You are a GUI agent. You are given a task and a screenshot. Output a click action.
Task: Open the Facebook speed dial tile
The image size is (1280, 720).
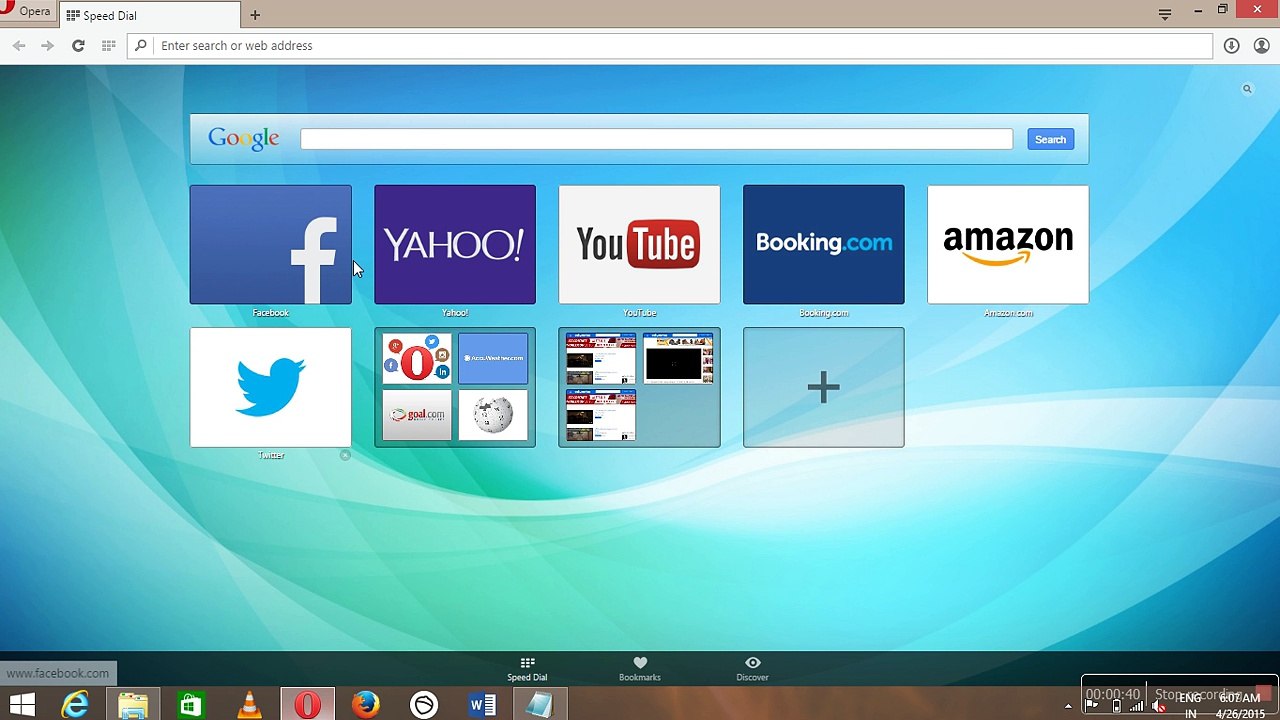270,244
